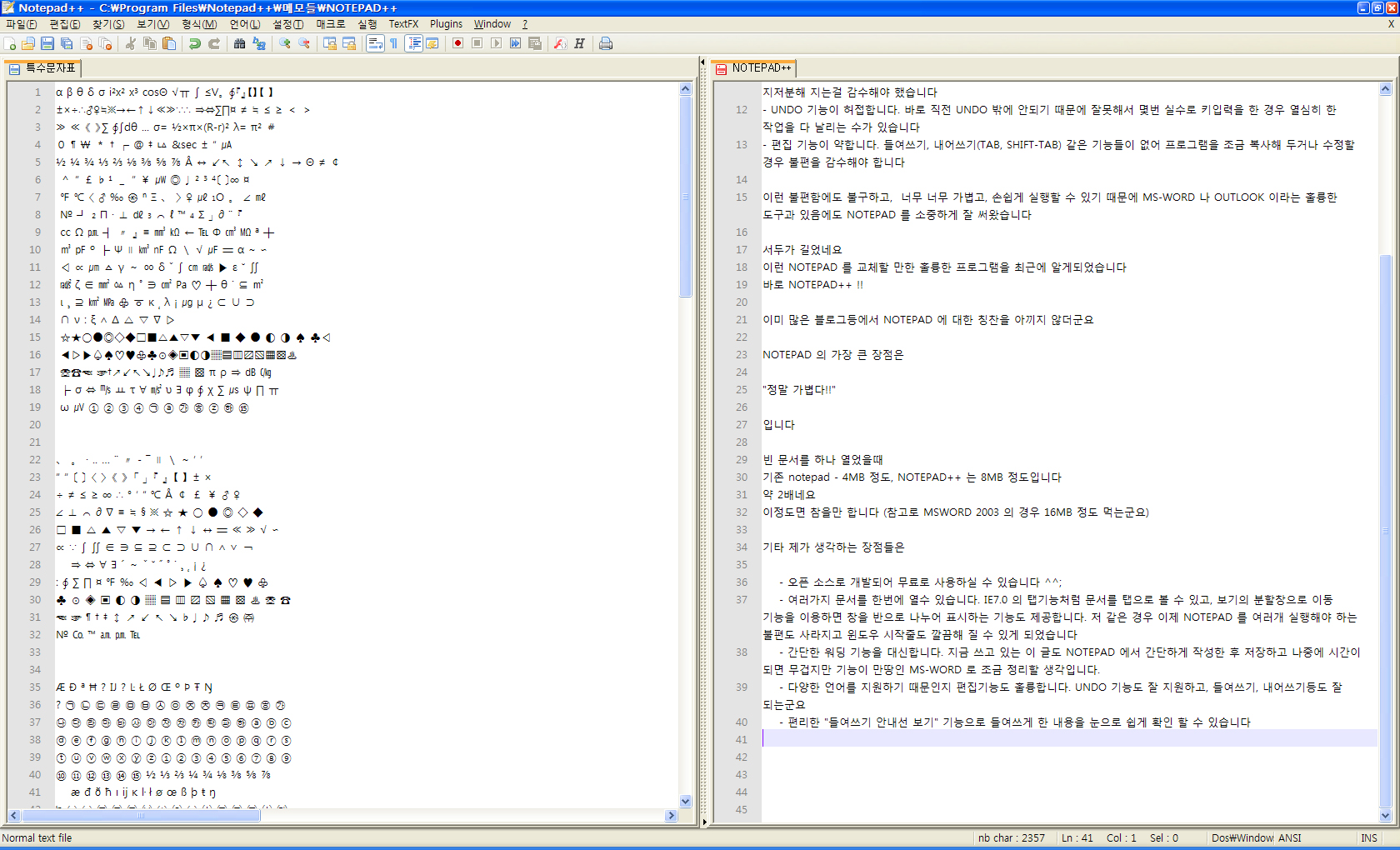1400x850 pixels.
Task: Click the Save All icon
Action: (x=67, y=43)
